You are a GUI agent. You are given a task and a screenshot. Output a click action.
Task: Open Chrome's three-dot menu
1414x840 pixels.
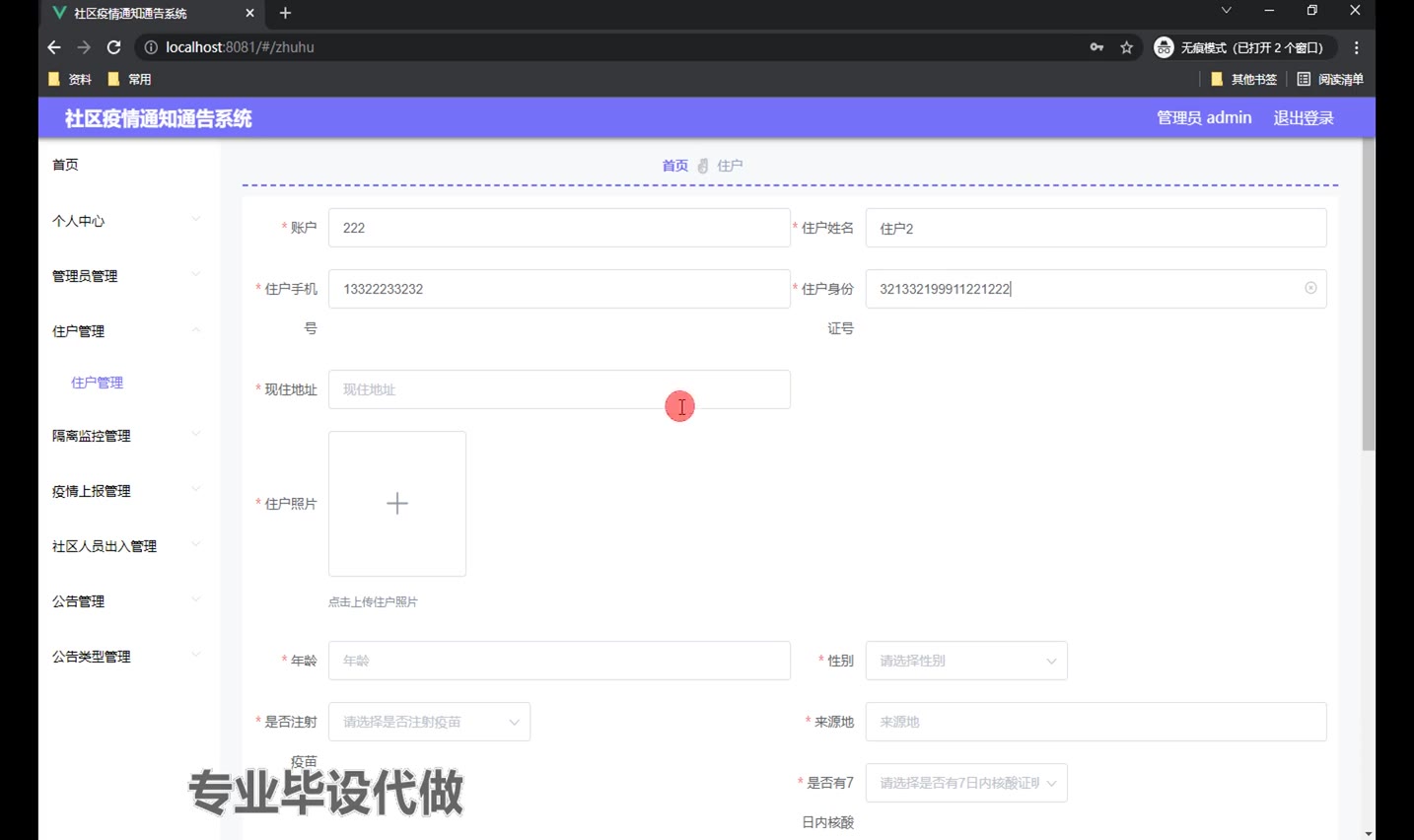point(1357,47)
